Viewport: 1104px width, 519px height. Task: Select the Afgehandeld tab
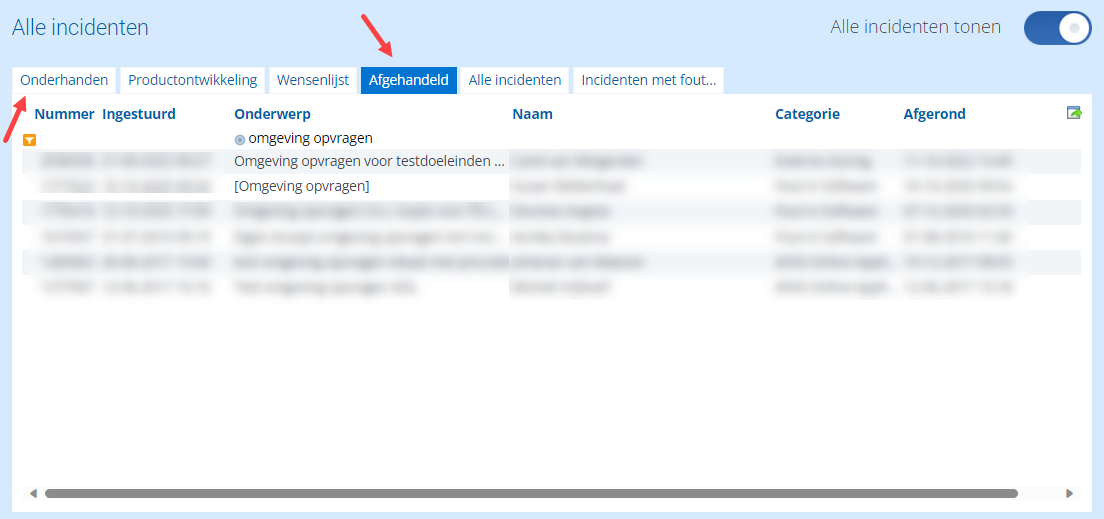[408, 80]
